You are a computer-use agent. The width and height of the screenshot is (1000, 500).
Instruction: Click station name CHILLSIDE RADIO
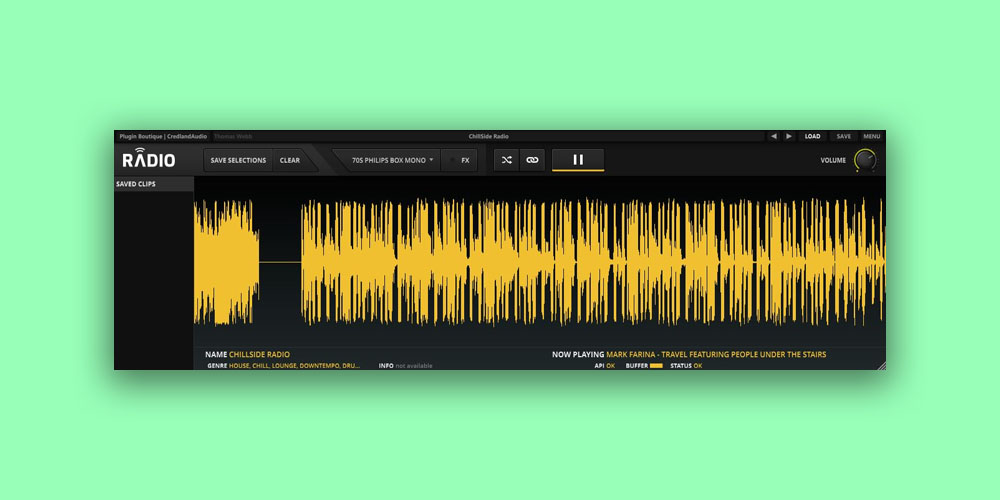[260, 355]
